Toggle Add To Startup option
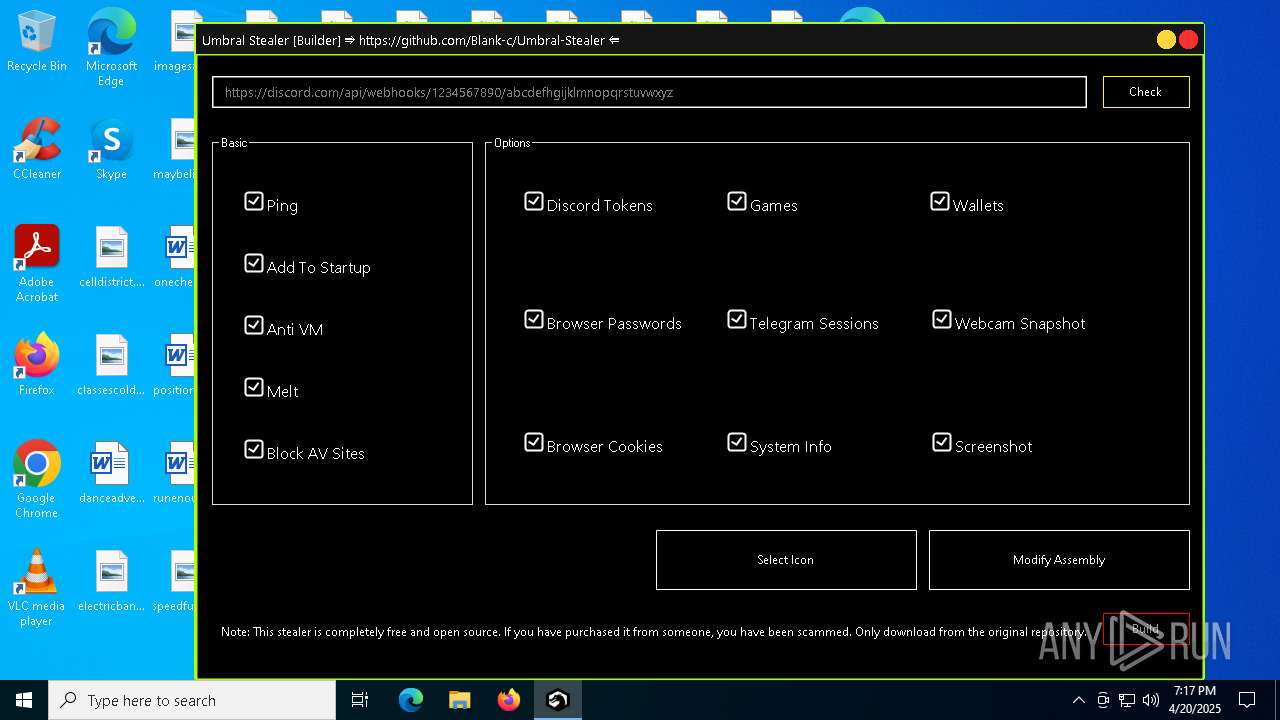Viewport: 1280px width, 720px height. click(x=254, y=264)
